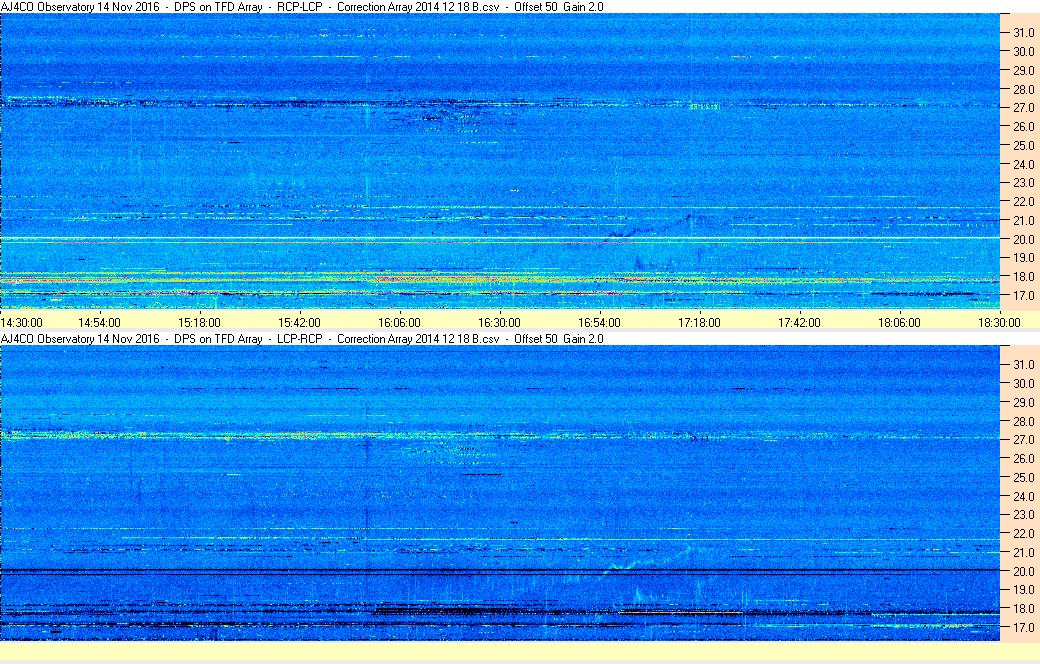
Task: Click 21.0 frequency label on LCP-RCP chart
Action: [1023, 552]
